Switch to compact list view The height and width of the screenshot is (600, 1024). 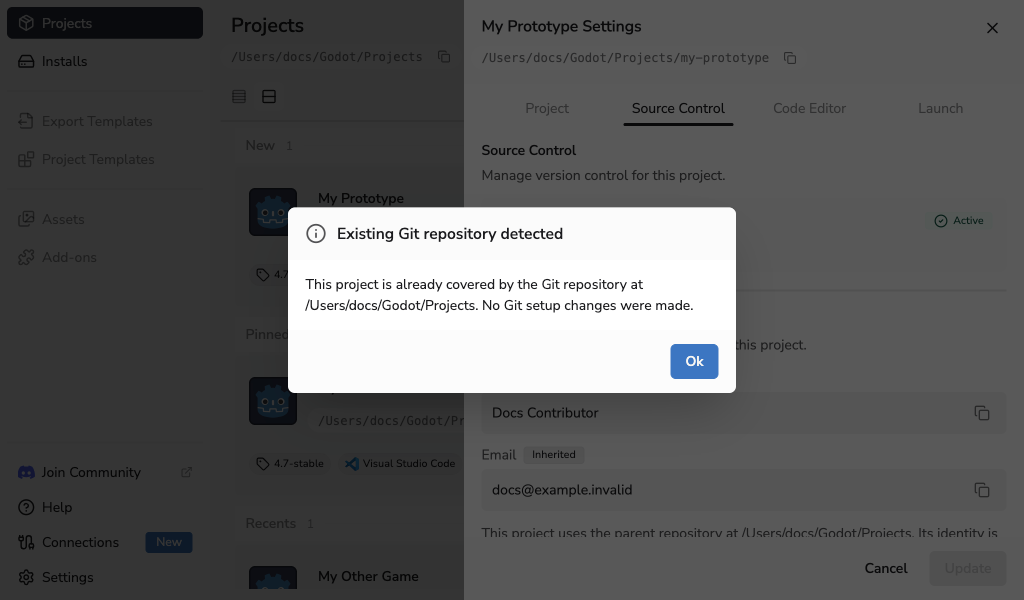(239, 97)
